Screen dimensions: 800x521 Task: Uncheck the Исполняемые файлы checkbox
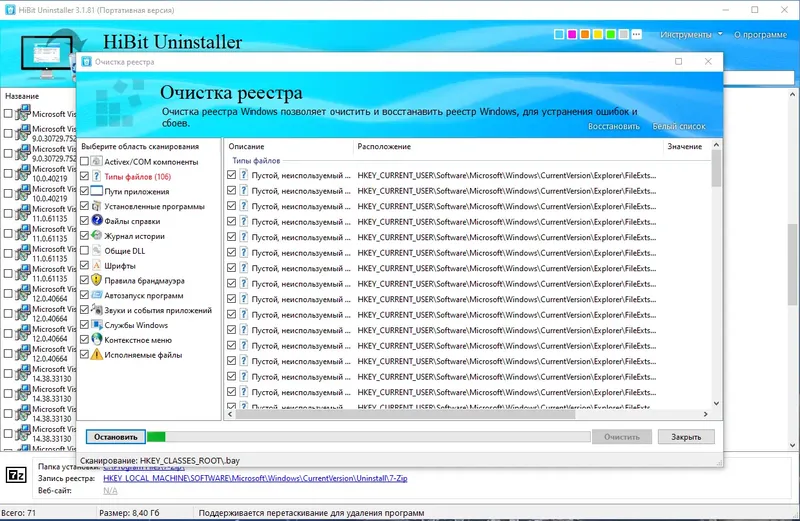pyautogui.click(x=84, y=354)
